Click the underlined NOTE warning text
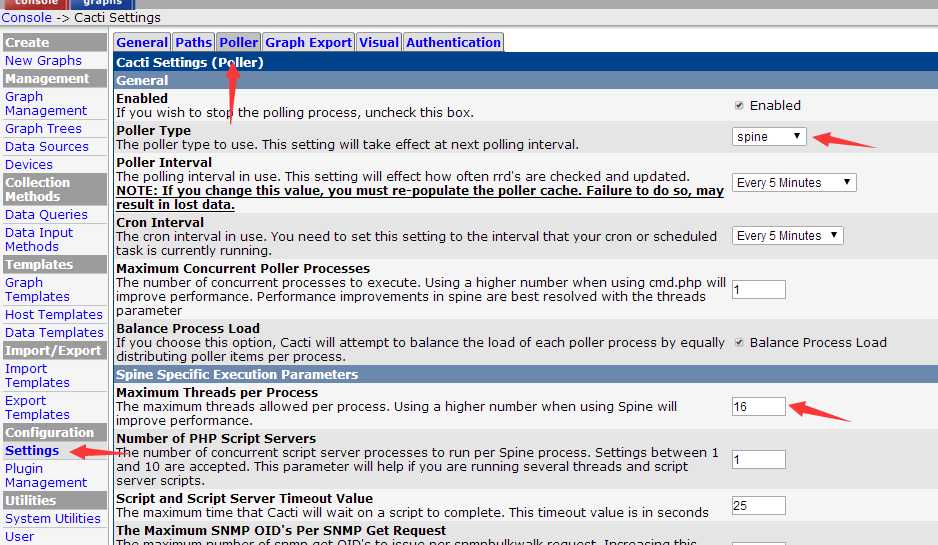This screenshot has width=938, height=545. coord(419,197)
